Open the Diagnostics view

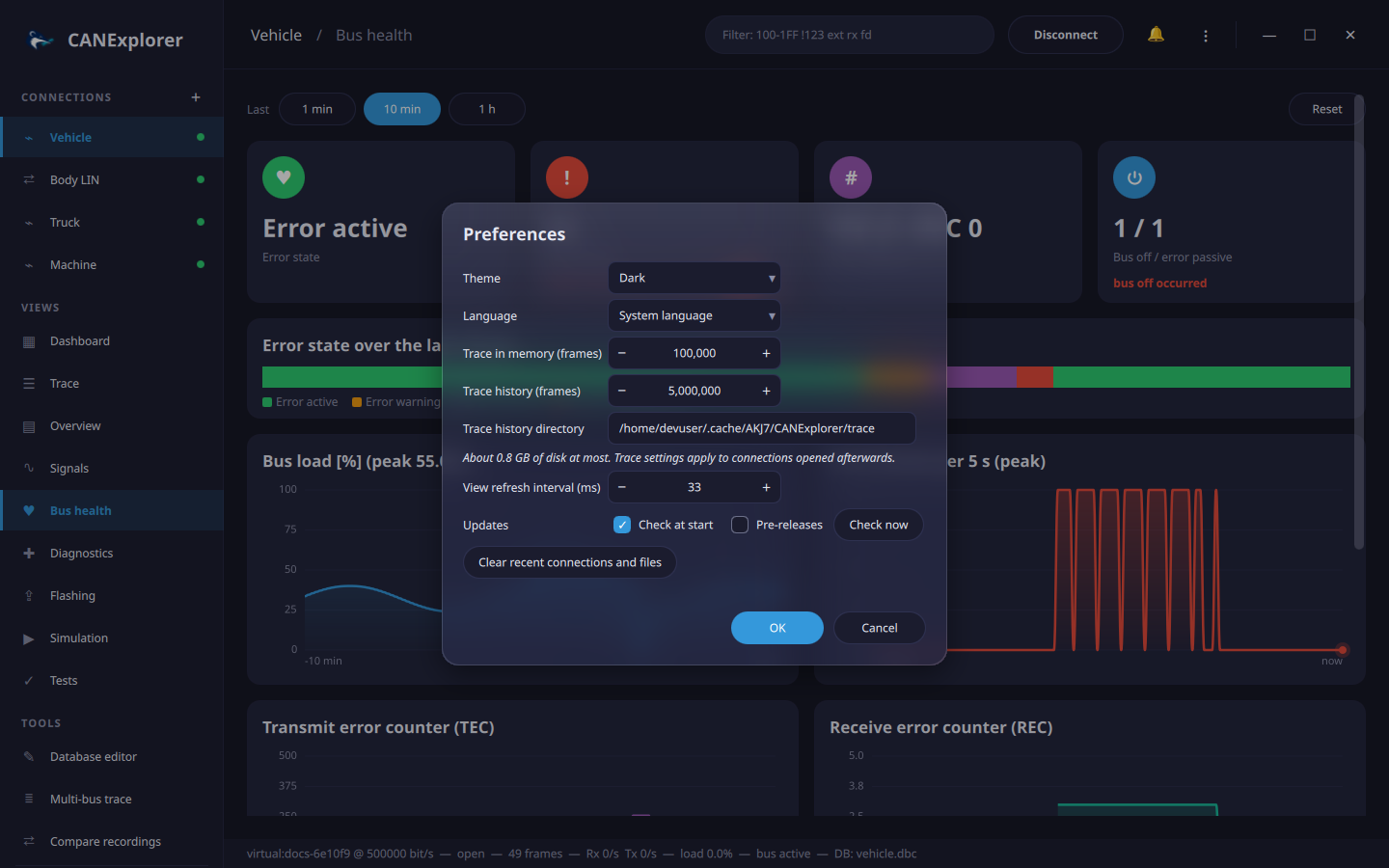pyautogui.click(x=112, y=554)
